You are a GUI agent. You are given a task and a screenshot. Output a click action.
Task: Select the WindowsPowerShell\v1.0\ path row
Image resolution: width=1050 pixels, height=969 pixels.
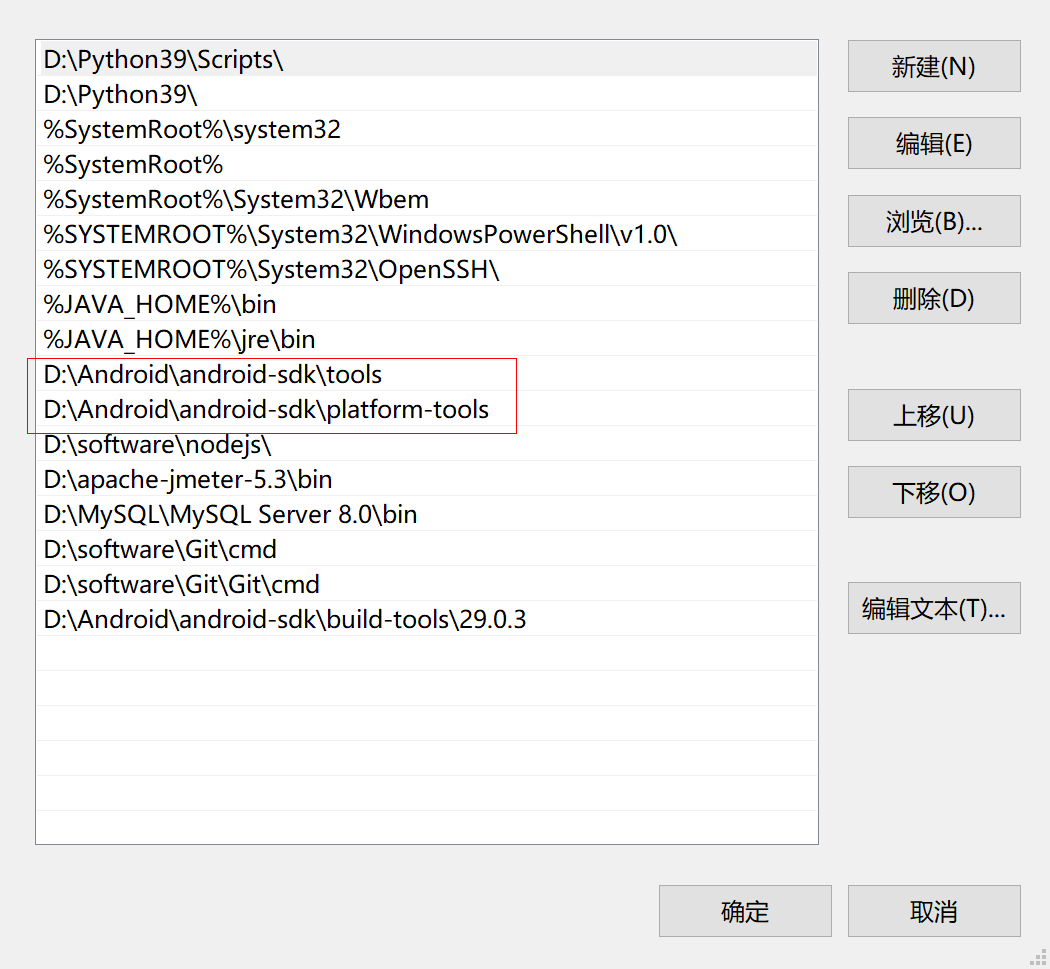tap(427, 234)
